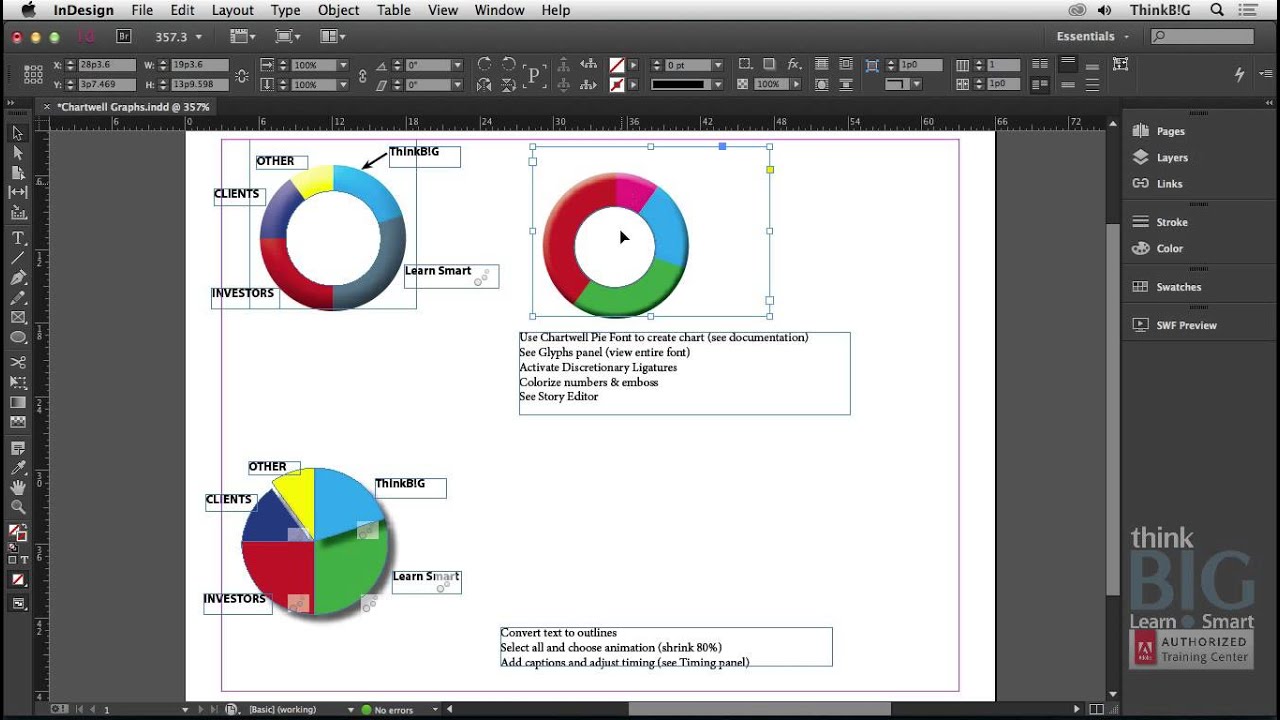
Task: Open the Apple menu
Action: [x=28, y=10]
